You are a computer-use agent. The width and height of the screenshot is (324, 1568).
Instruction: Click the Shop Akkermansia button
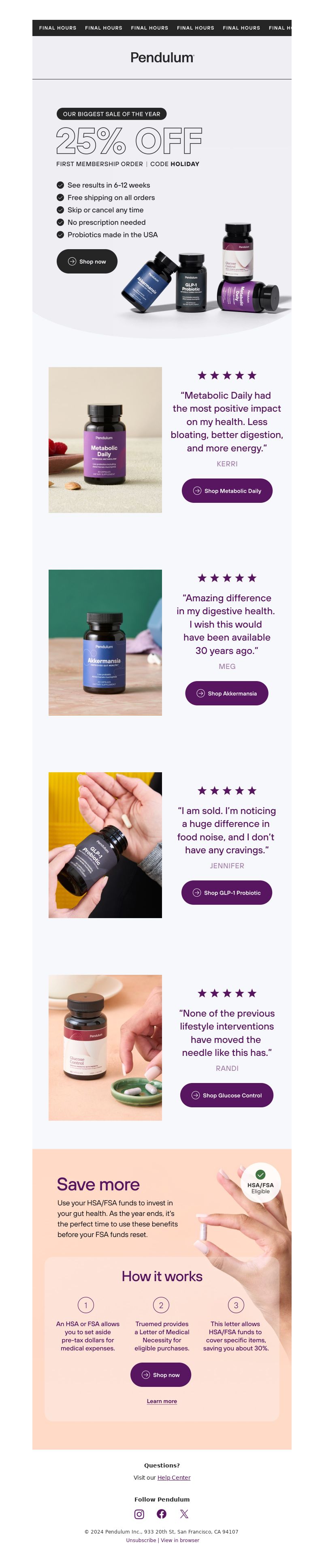[x=227, y=693]
